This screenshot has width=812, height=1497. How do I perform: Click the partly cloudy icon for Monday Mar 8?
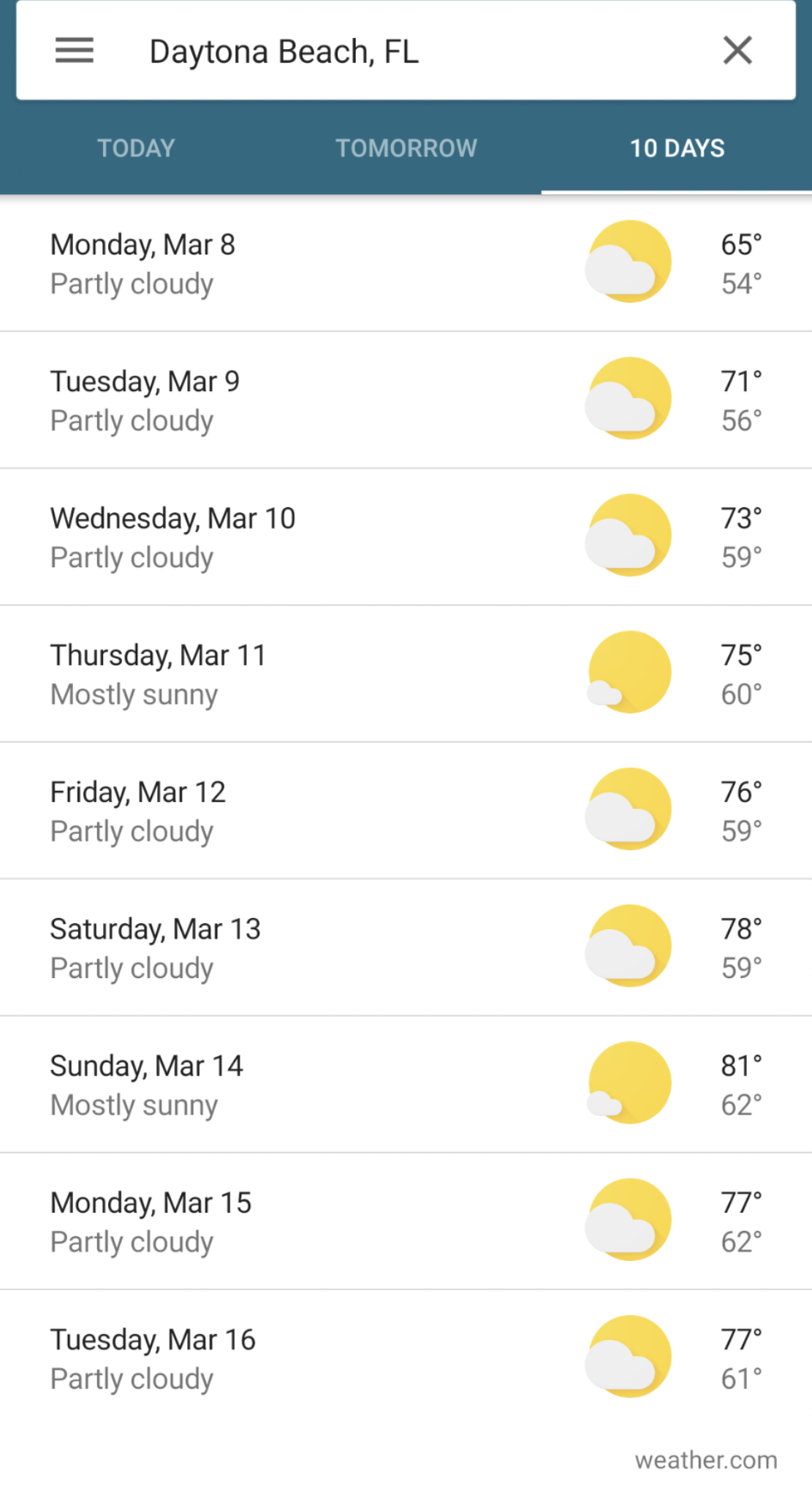pos(629,262)
